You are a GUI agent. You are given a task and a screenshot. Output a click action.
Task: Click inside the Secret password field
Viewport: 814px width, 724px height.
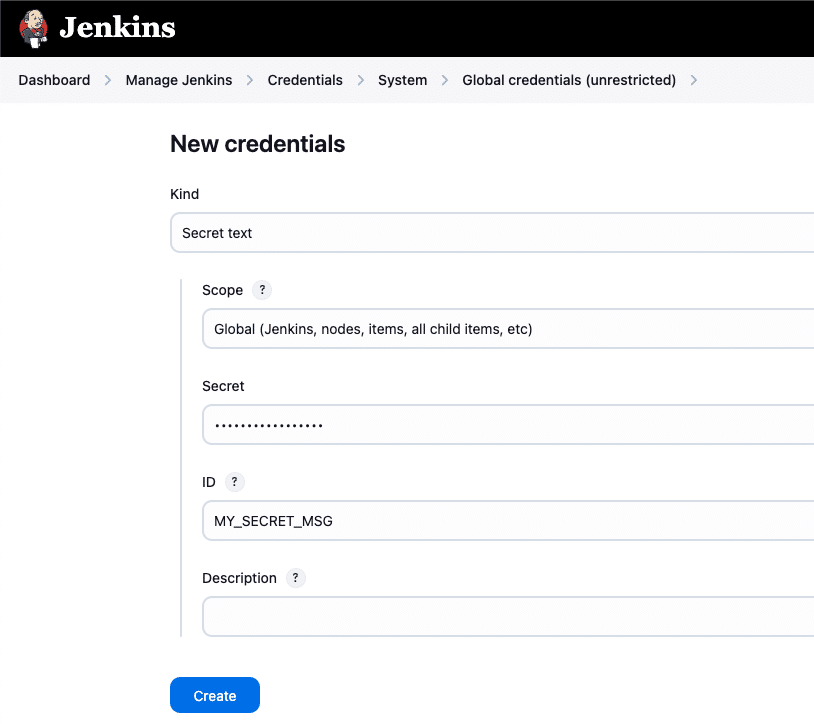point(450,424)
